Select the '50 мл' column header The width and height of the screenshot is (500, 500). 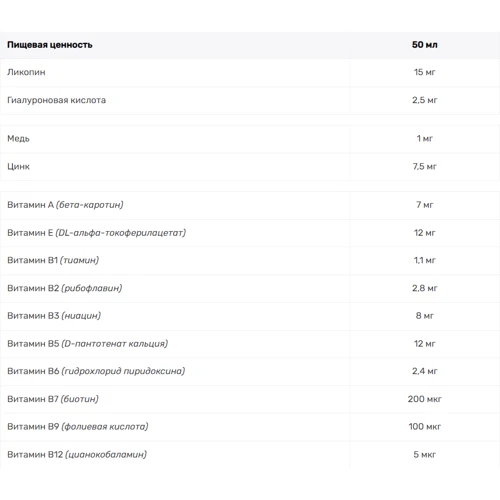point(424,45)
